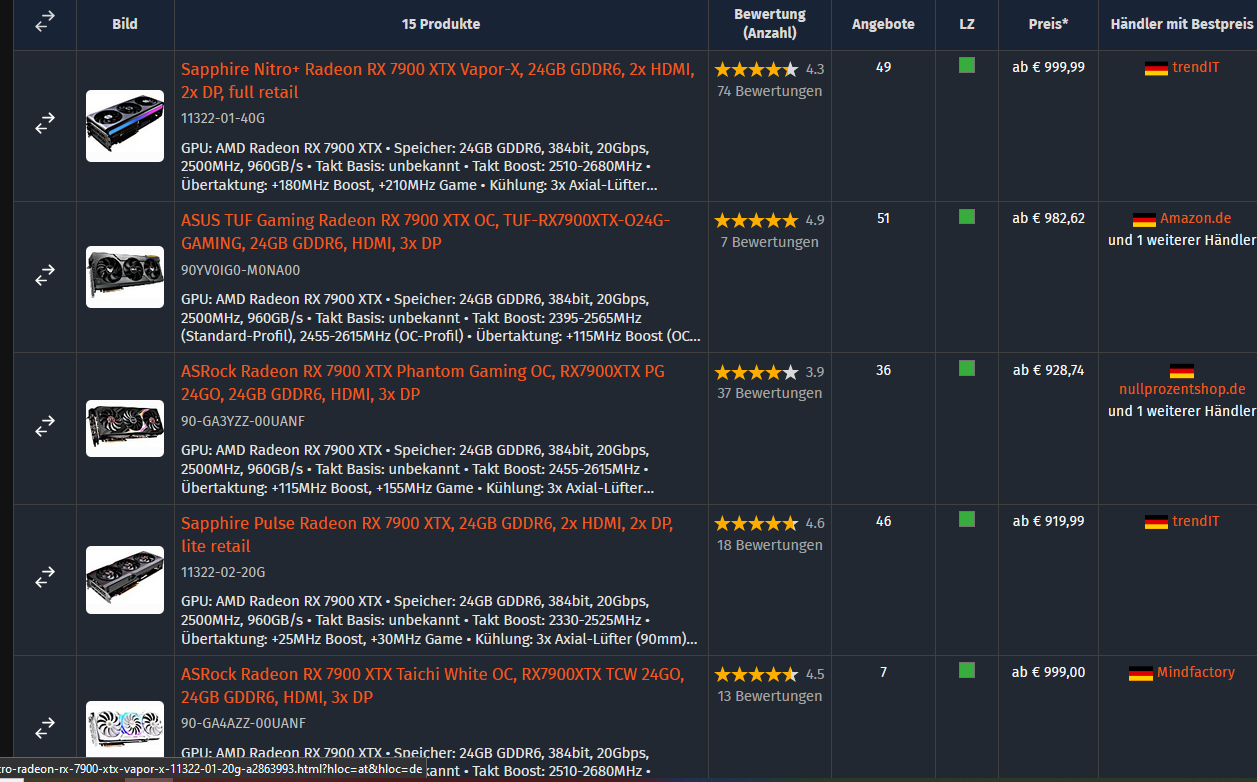Open Sapphire Pulse Radeon RX 7900 XTX link
The height and width of the screenshot is (782, 1257).
(x=427, y=534)
